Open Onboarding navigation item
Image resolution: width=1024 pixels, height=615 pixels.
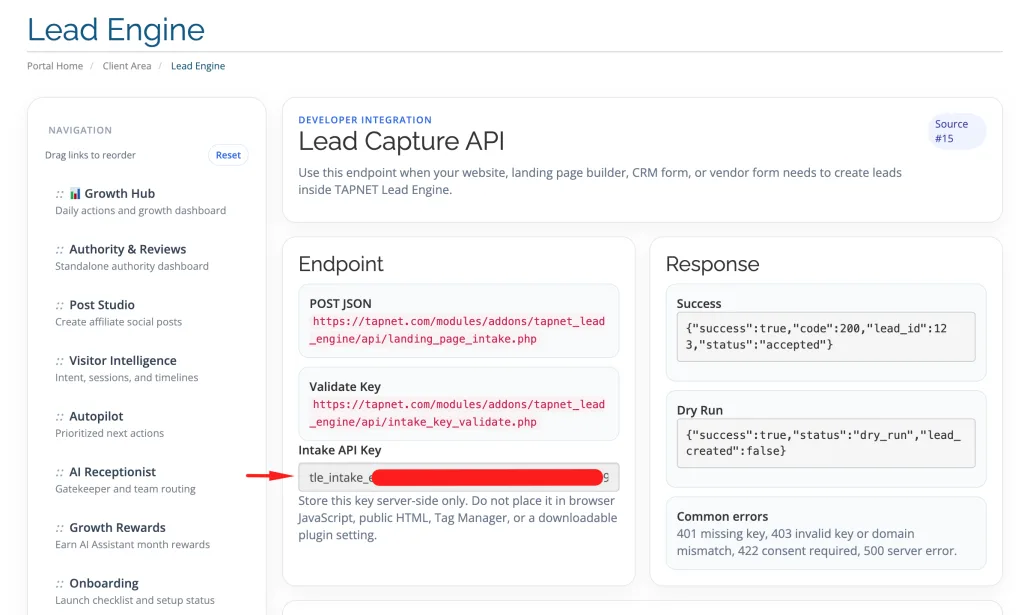click(x=104, y=583)
